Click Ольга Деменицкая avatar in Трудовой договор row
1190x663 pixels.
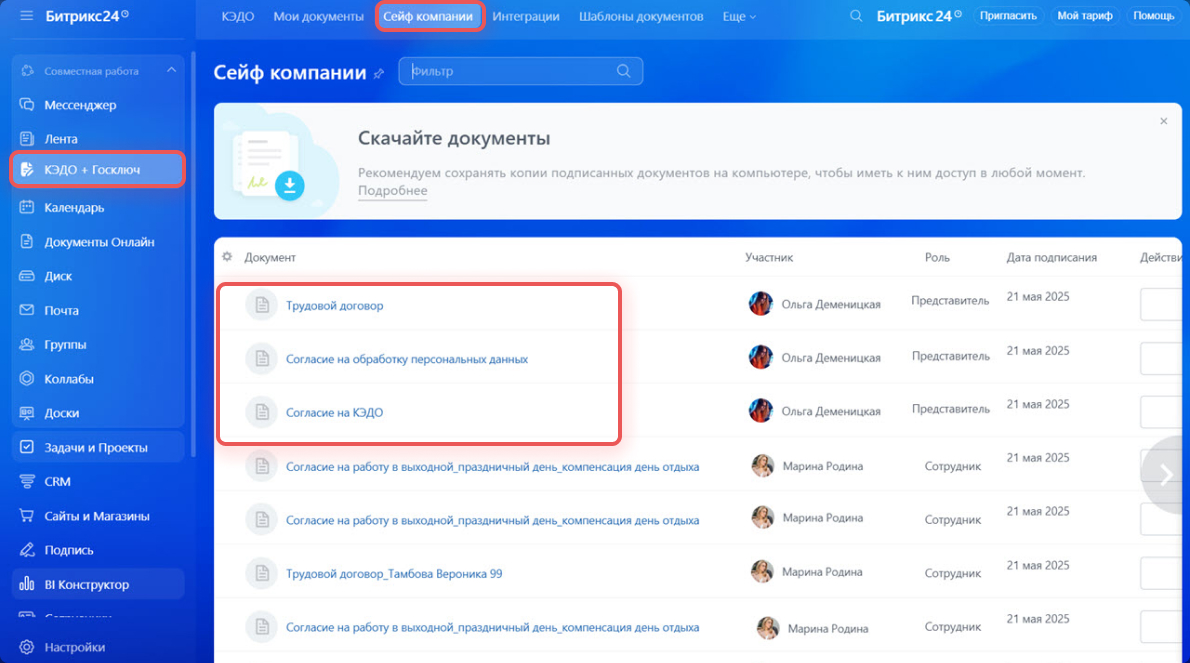[760, 303]
